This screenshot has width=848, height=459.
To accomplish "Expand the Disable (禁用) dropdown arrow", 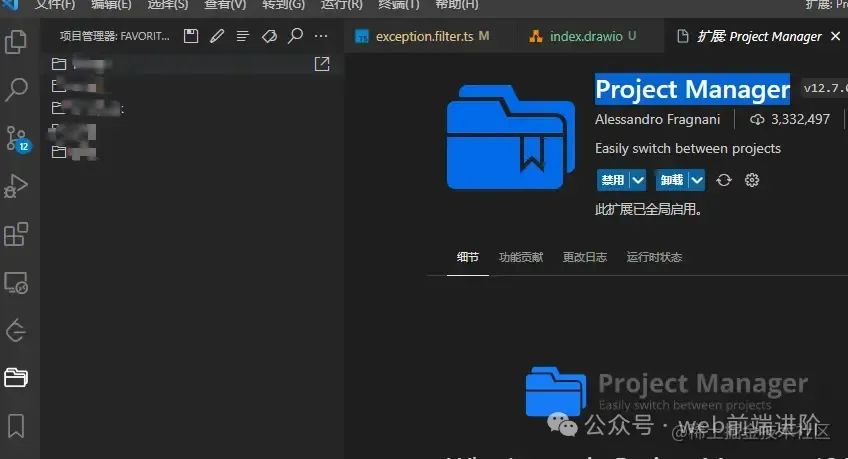I will pos(638,180).
